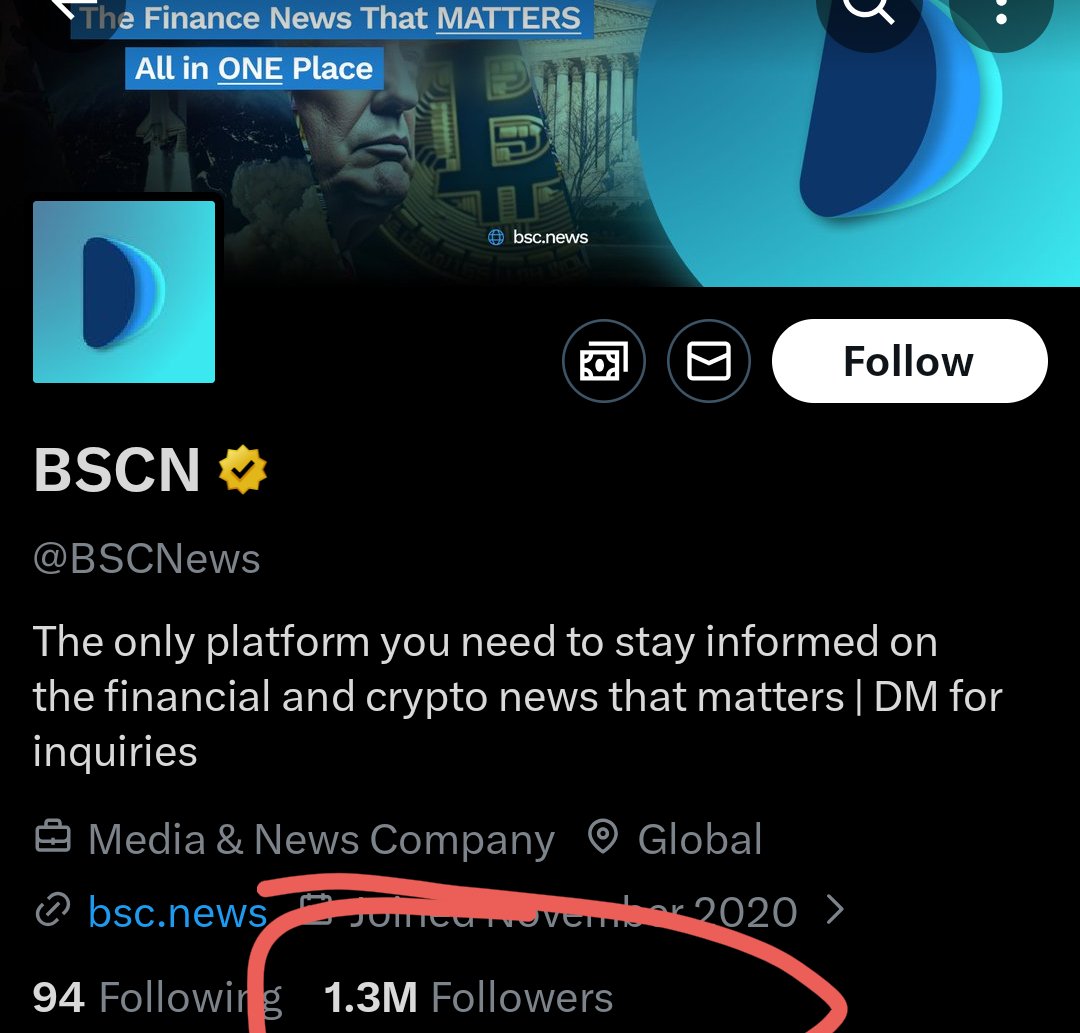Follow the BSCN account
The height and width of the screenshot is (1033, 1080).
pos(909,362)
